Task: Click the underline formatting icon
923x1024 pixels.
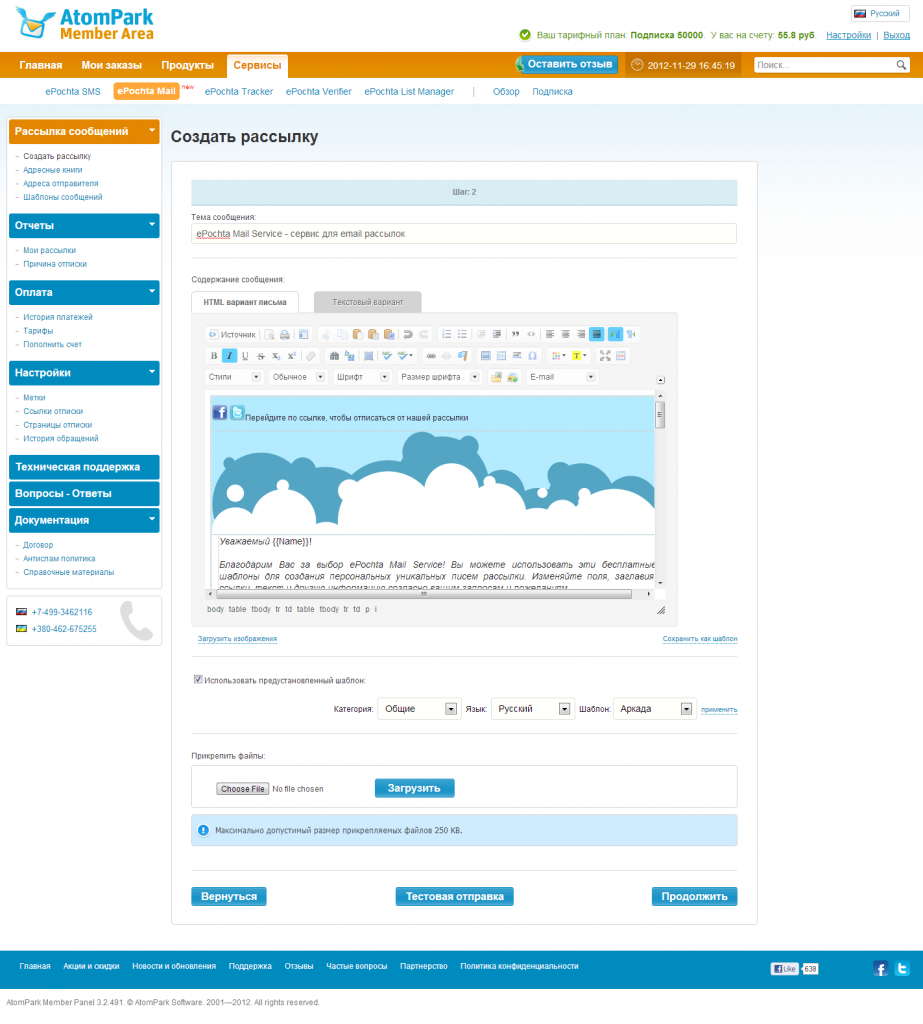Action: click(245, 356)
